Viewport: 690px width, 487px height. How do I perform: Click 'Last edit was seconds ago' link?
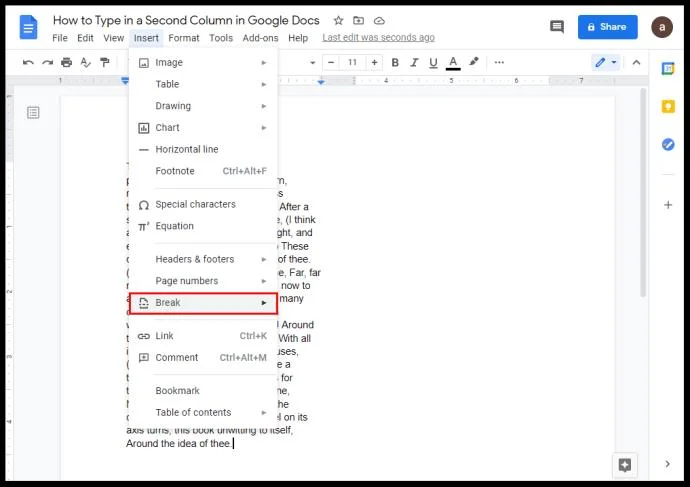click(x=378, y=37)
